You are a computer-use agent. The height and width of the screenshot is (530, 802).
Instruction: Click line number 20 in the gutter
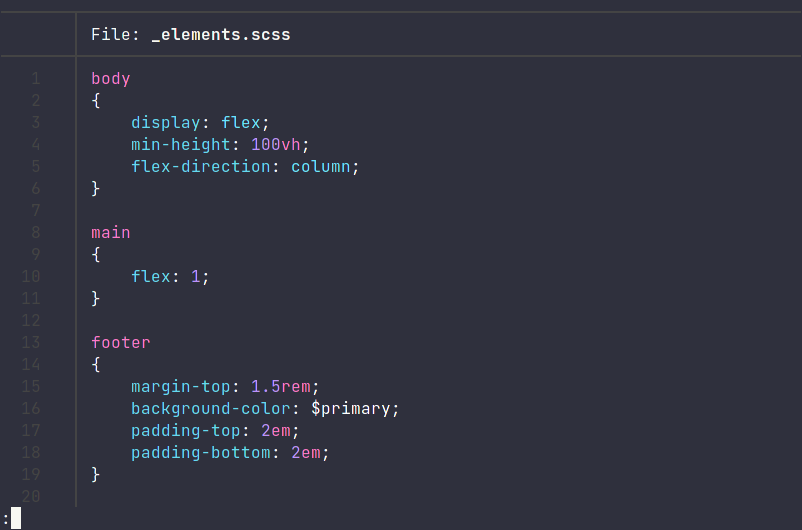tap(31, 496)
